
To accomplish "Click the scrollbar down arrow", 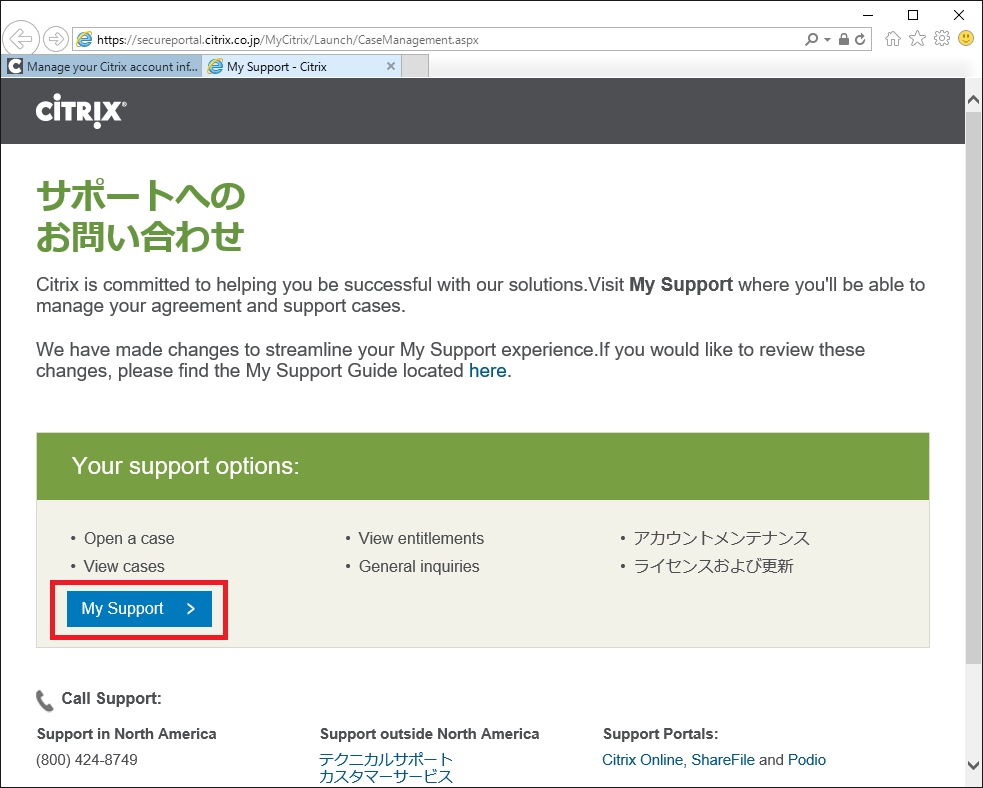I will pos(973,765).
